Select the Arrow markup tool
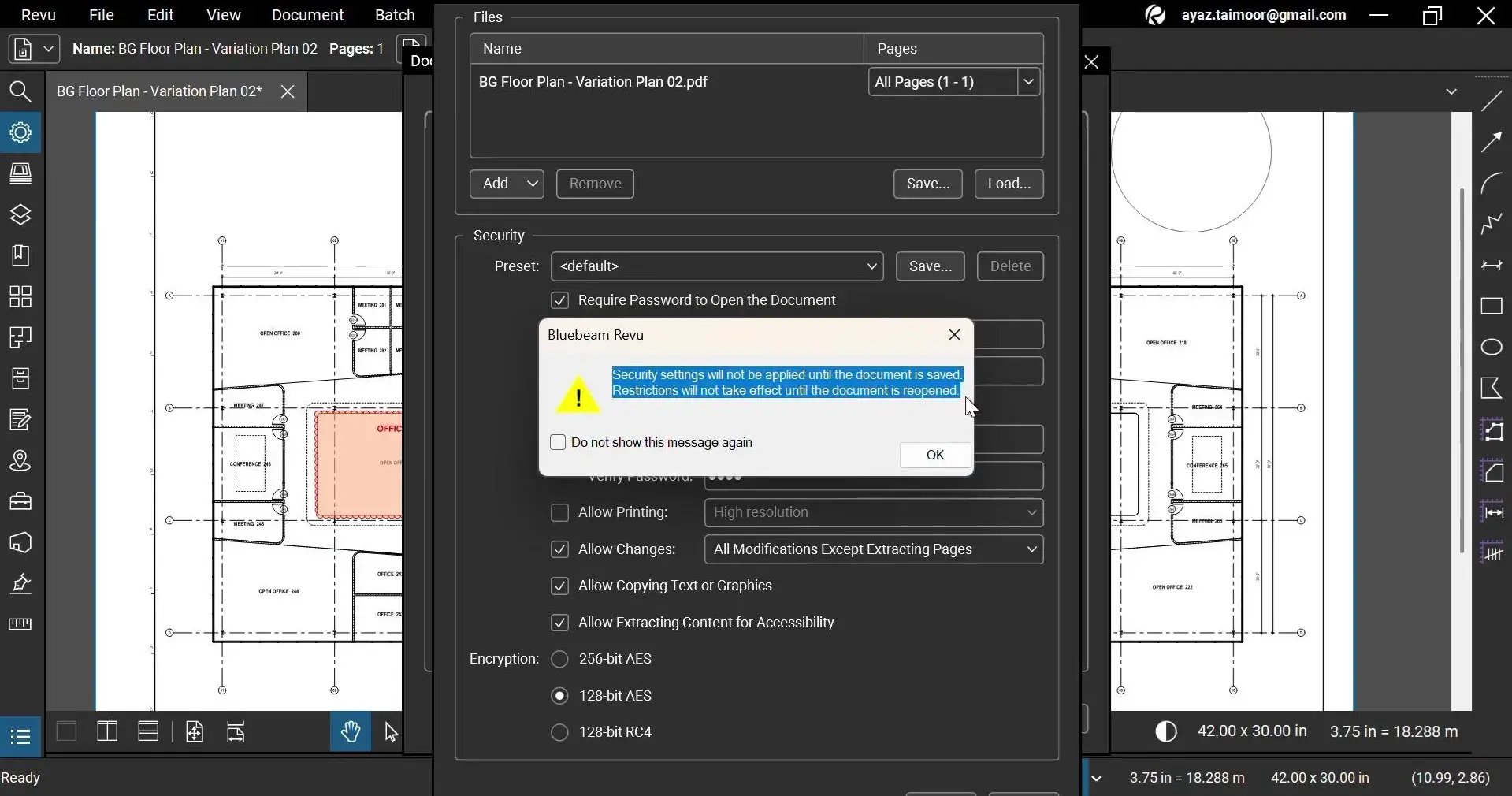The image size is (1512, 796). (x=1492, y=142)
